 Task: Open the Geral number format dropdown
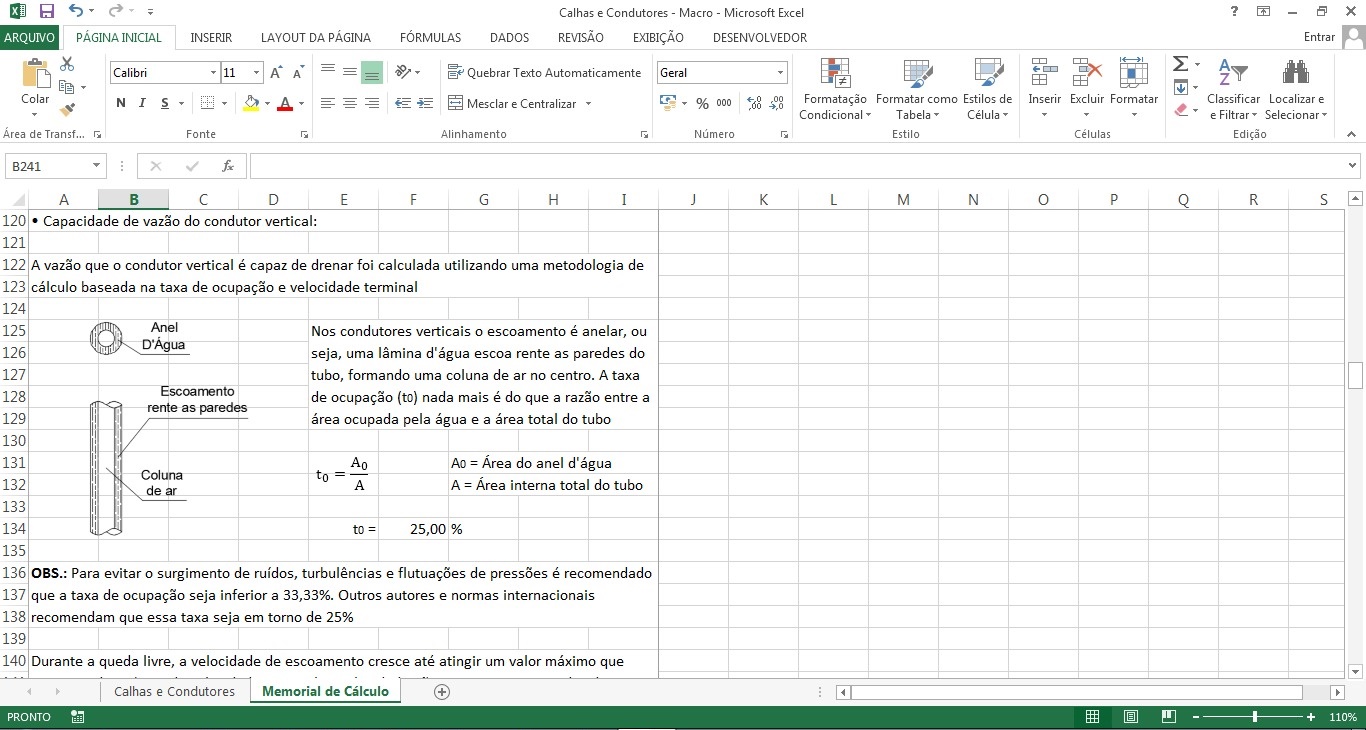pos(781,73)
